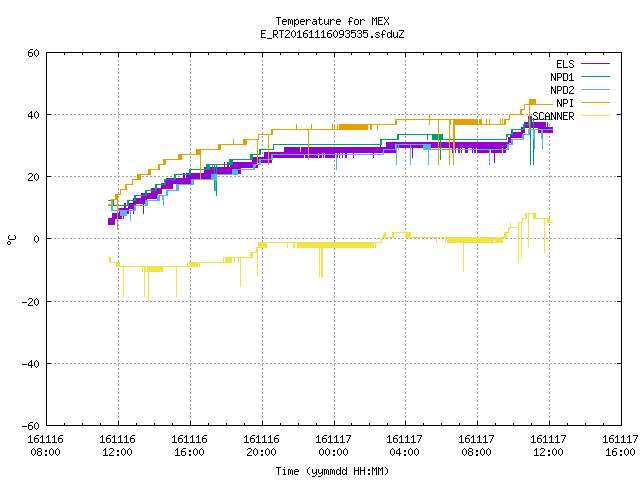Click the filename E_RT20161116093535.sfduZ subtitle
The height and width of the screenshot is (480, 640).
332,34
